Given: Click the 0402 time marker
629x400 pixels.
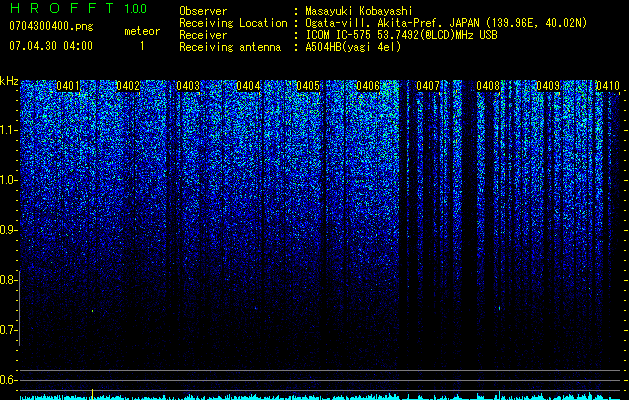Looking at the screenshot, I should (128, 86).
